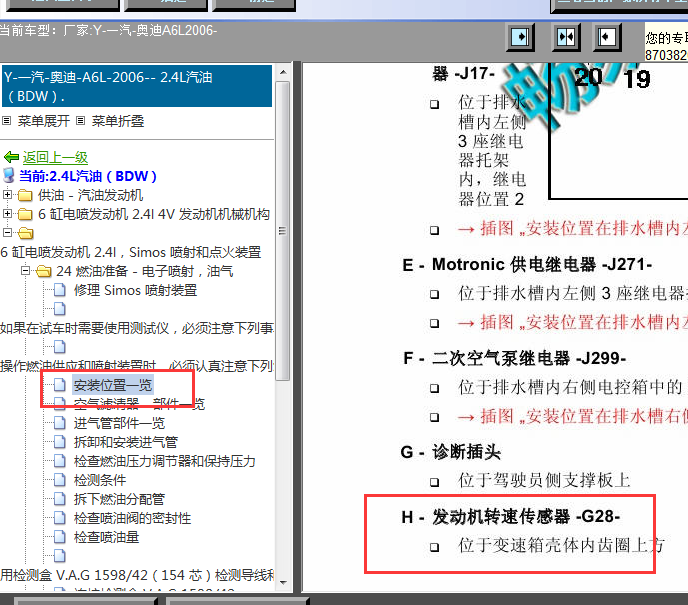Select the Y-一汽-奥迪-A6L-2006 2.4L汽油 header

tap(137, 86)
